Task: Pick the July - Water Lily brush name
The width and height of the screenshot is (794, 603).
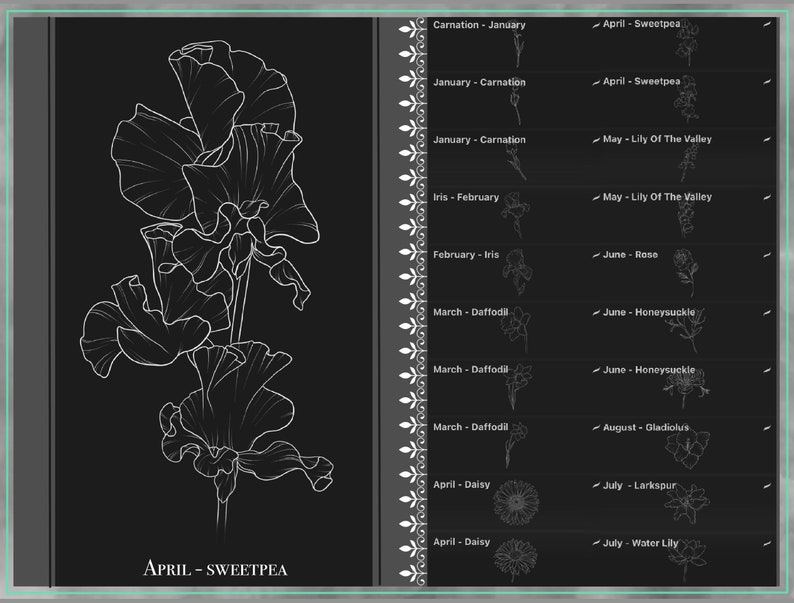Action: (x=641, y=543)
